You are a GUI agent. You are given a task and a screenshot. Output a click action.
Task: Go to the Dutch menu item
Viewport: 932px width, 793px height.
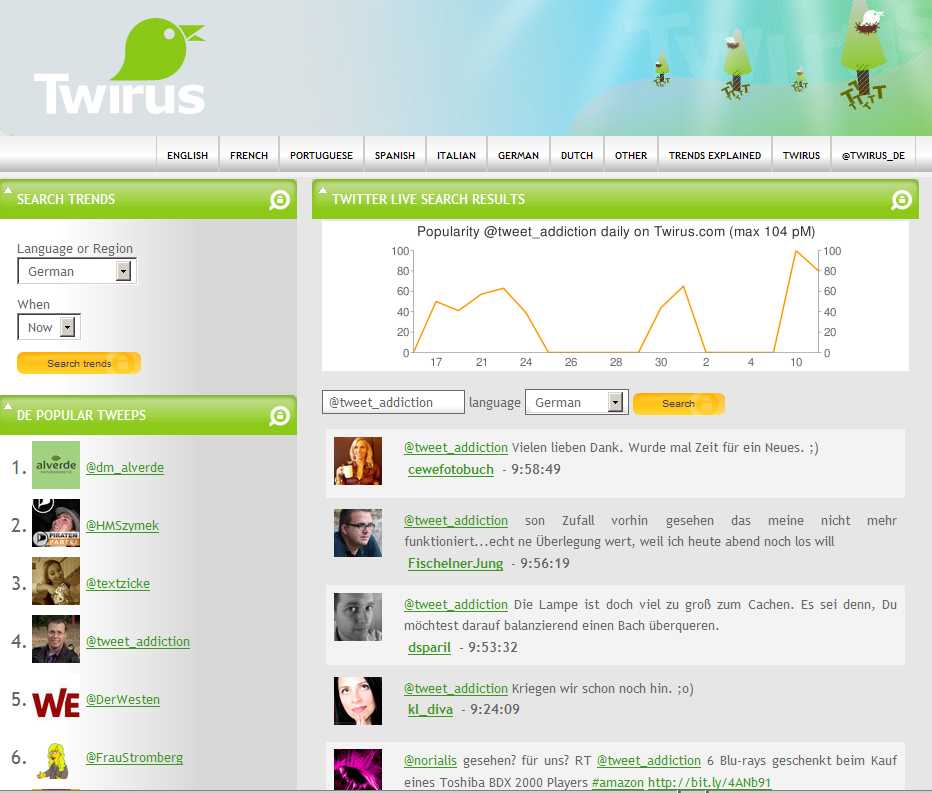[577, 155]
